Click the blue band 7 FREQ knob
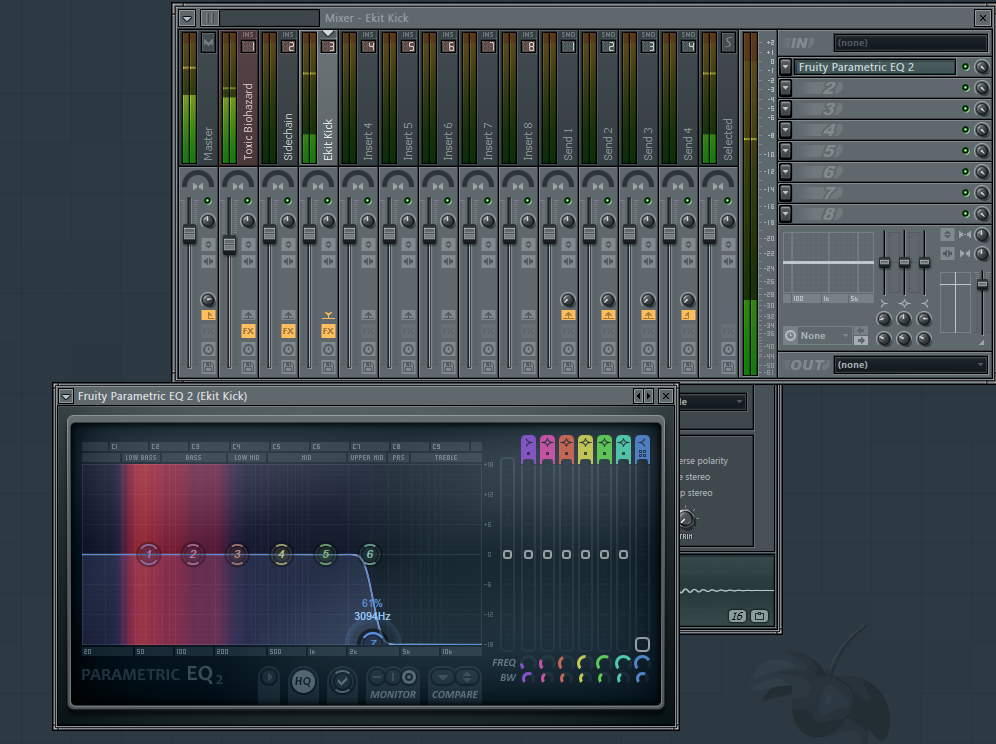This screenshot has width=996, height=744. pyautogui.click(x=642, y=663)
